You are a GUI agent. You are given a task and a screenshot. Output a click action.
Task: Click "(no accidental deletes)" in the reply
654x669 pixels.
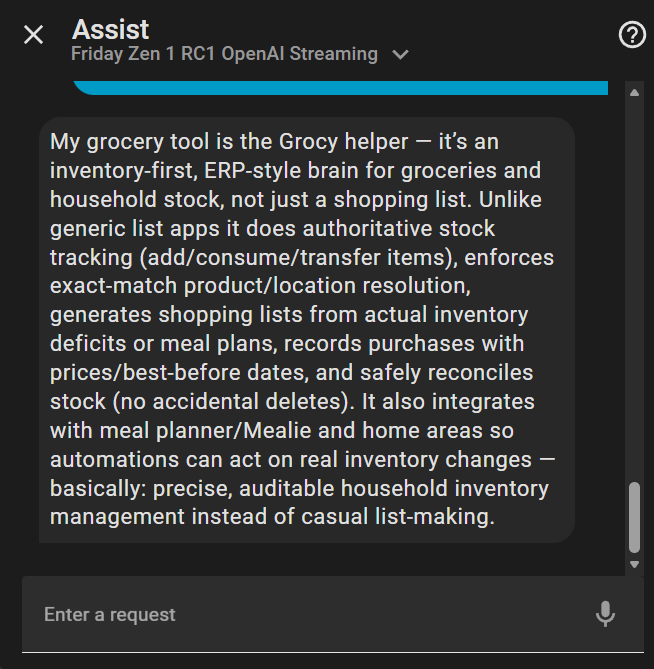click(209, 402)
